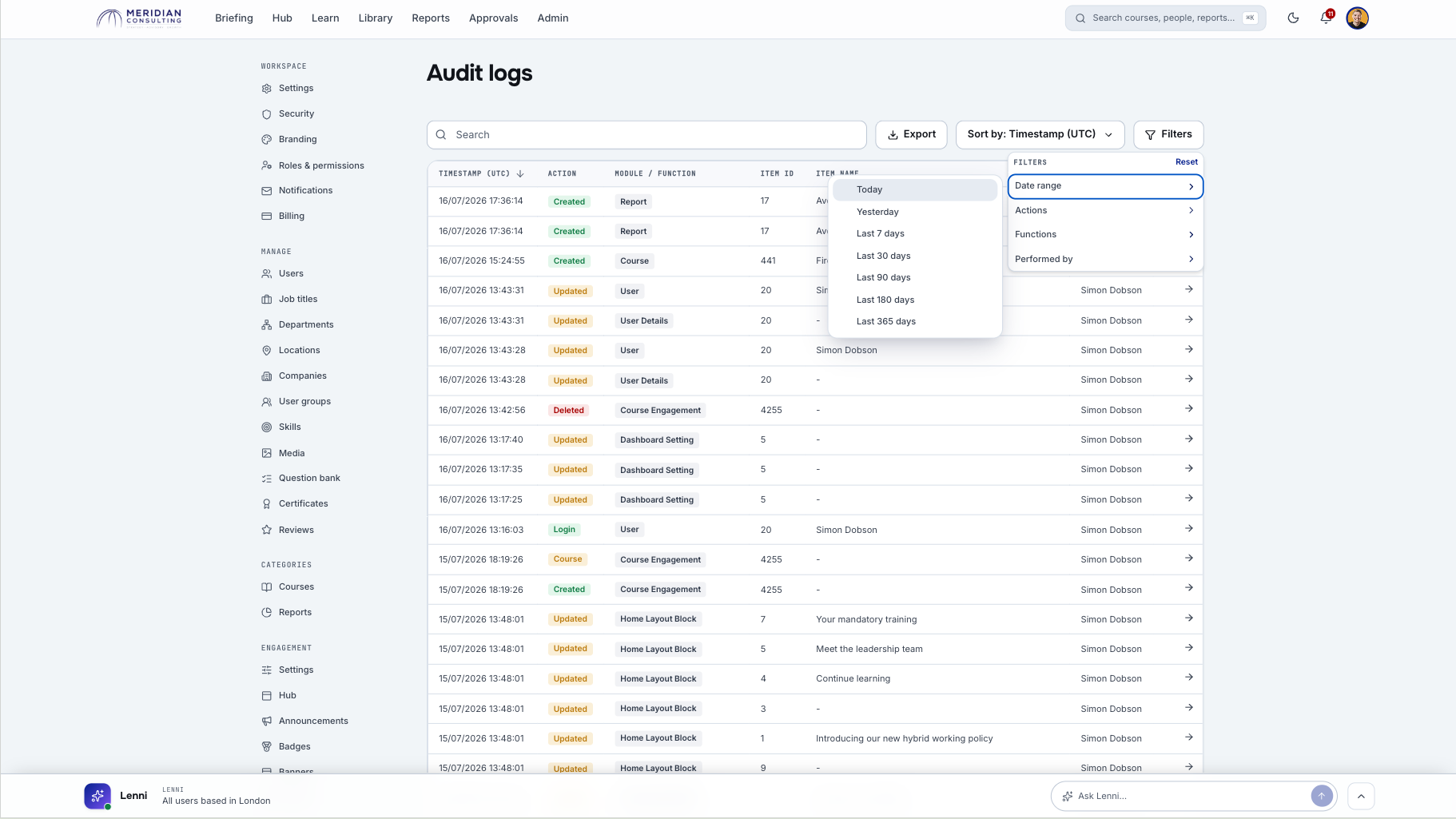The width and height of the screenshot is (1456, 819).
Task: Open Branding palette icon
Action: [x=267, y=140]
